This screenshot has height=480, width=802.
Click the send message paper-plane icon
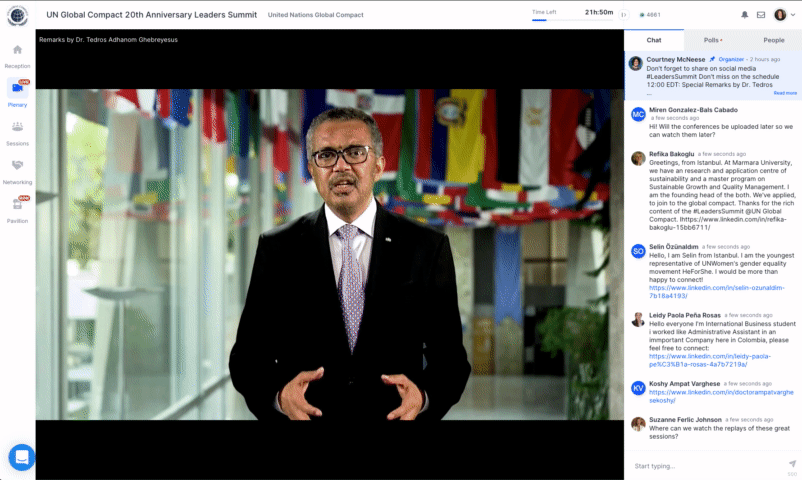tap(792, 464)
